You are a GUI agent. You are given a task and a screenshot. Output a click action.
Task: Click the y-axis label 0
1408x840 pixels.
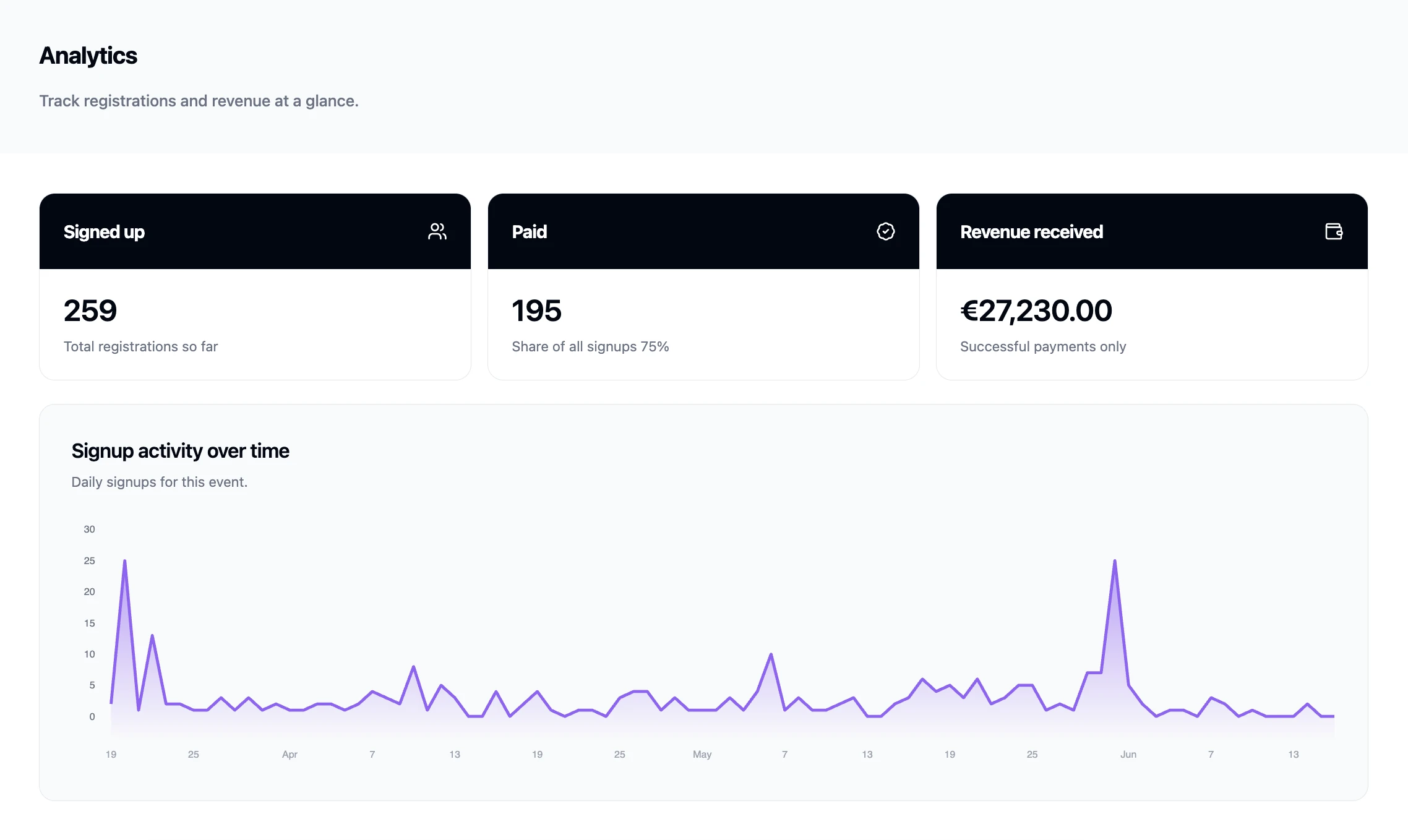(92, 717)
